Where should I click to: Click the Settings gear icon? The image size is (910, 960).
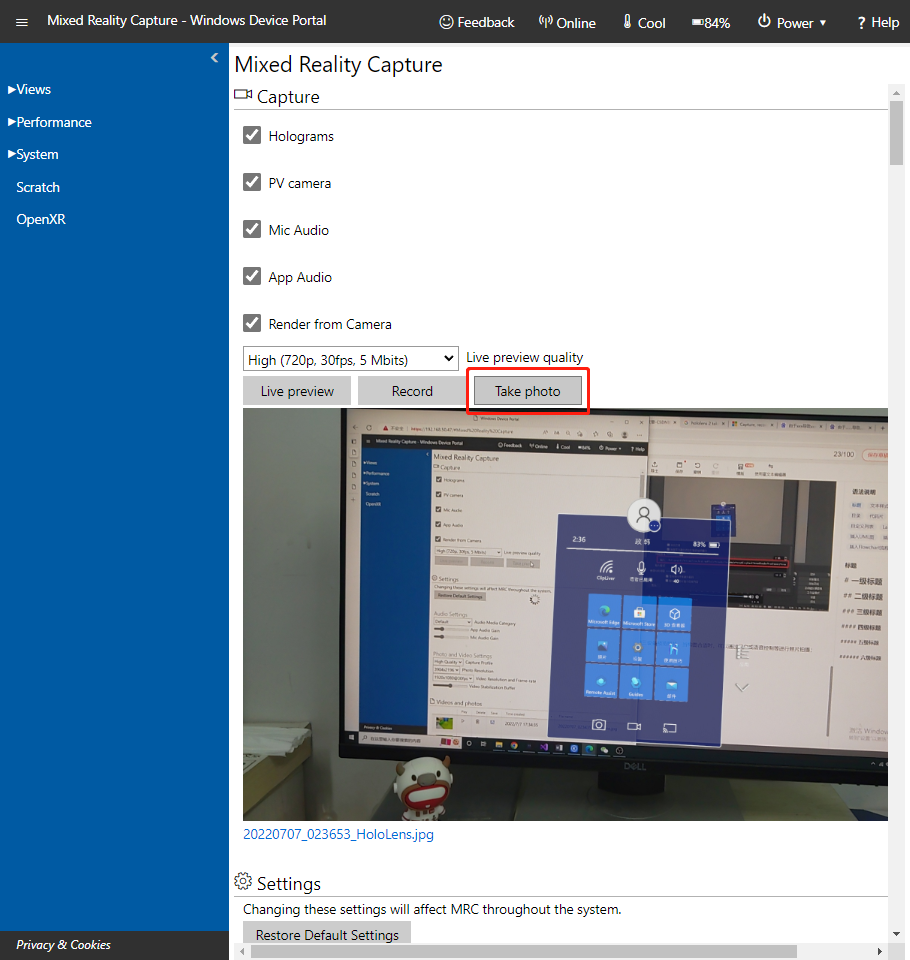click(x=242, y=881)
